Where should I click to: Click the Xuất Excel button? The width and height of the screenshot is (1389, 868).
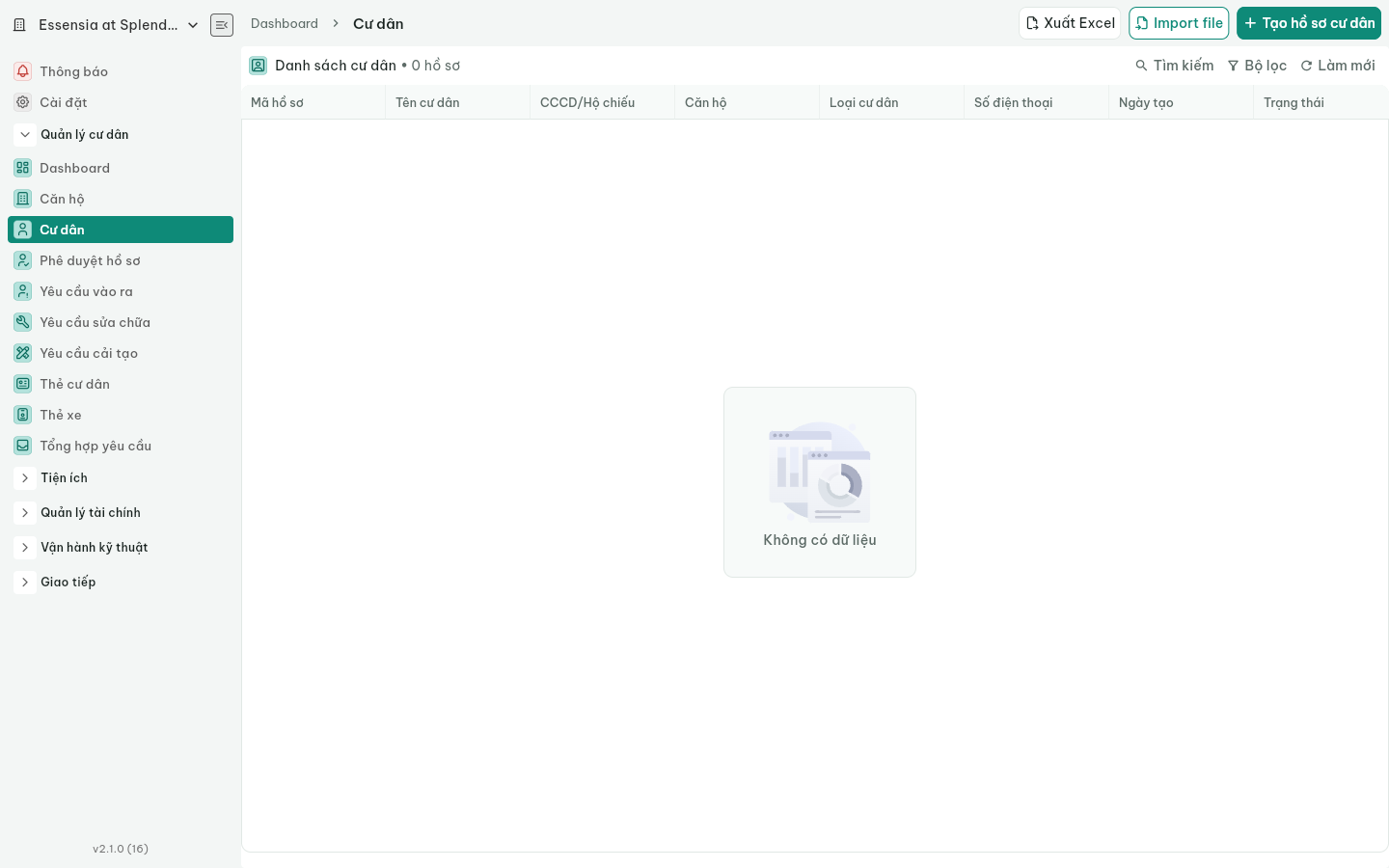1070,23
